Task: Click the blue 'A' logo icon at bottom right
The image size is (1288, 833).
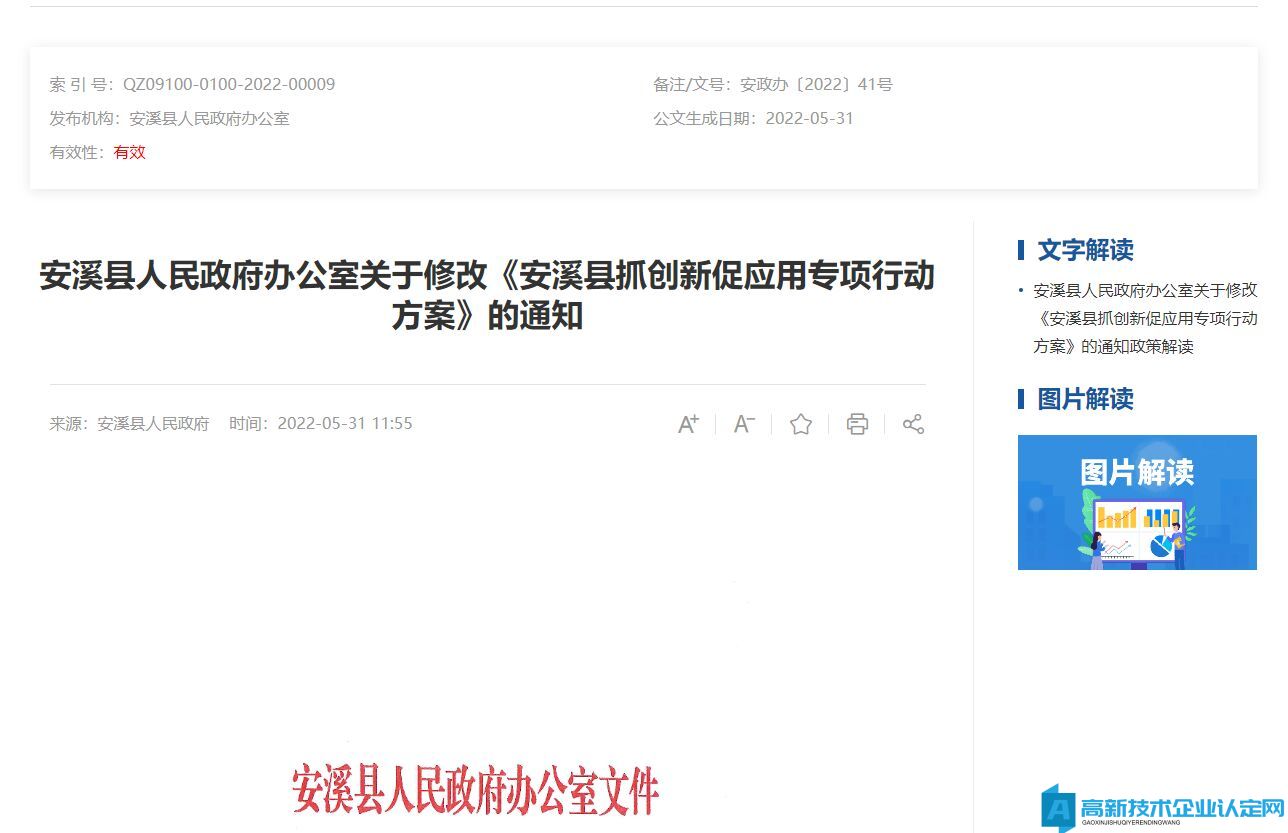Action: click(x=1058, y=808)
